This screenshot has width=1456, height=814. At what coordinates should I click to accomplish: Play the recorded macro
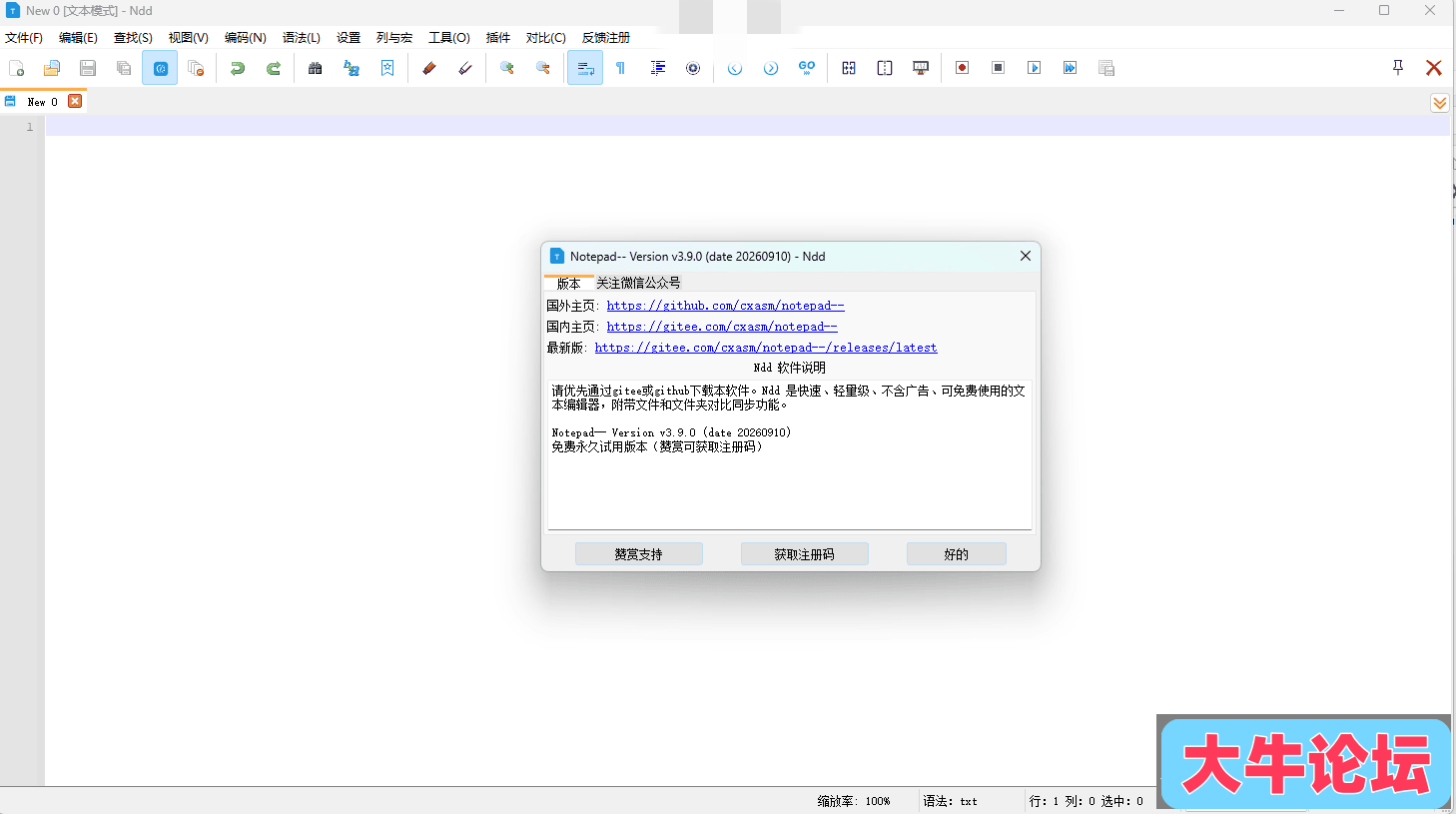(x=1035, y=68)
